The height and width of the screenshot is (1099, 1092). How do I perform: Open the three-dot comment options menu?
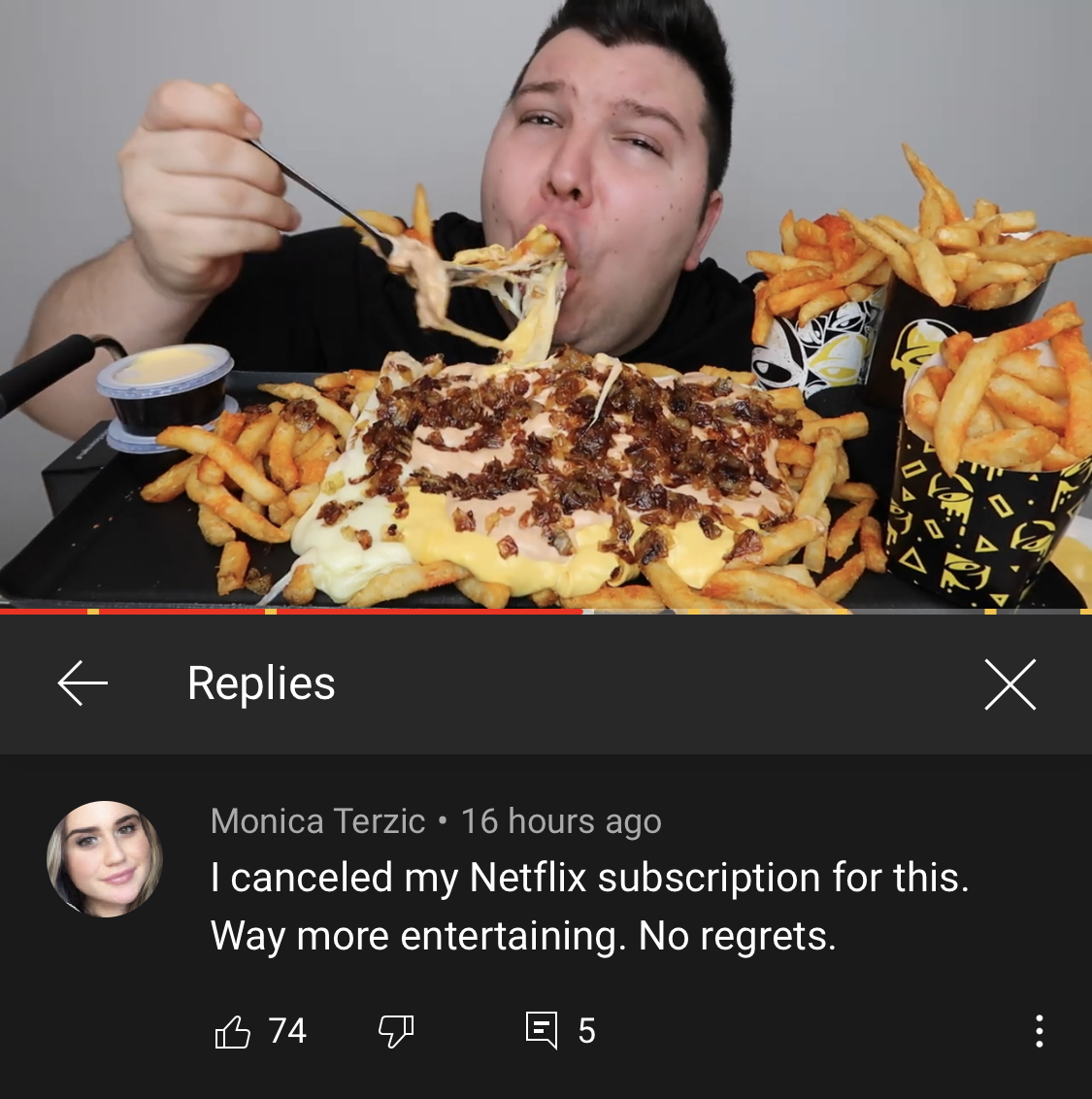coord(1039,1031)
